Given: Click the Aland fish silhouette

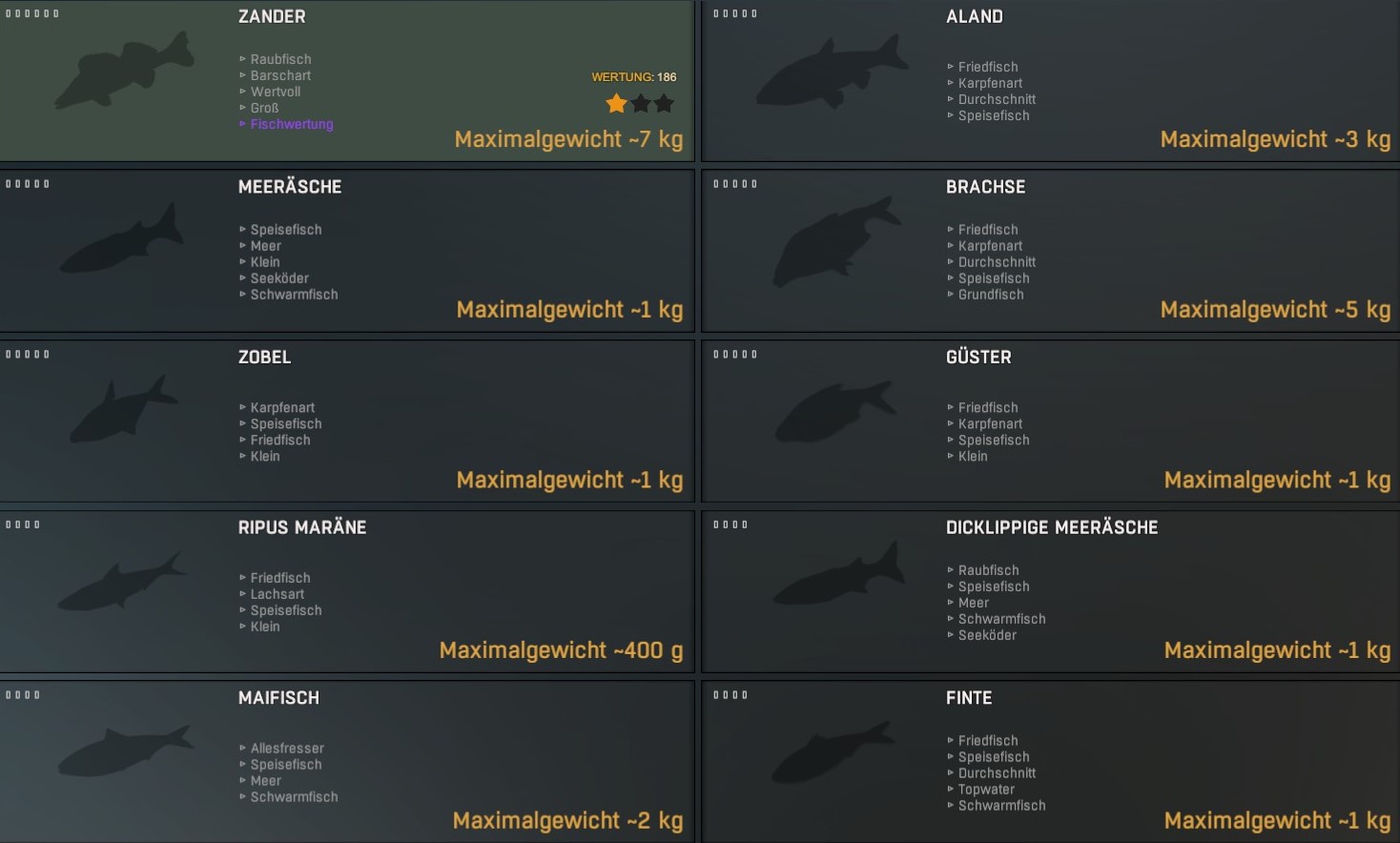Looking at the screenshot, I should click(832, 73).
